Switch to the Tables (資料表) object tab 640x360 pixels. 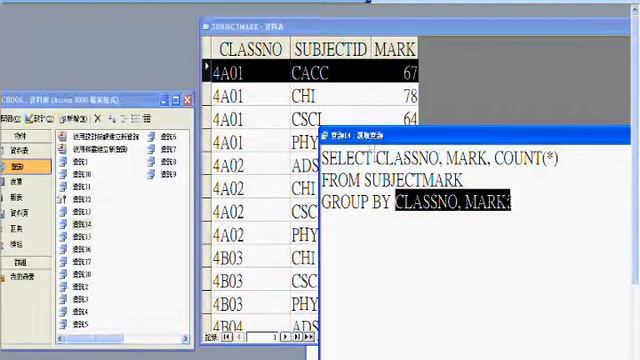click(25, 150)
